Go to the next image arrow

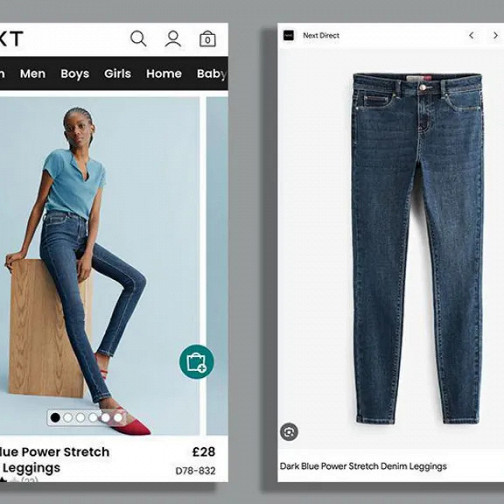click(x=495, y=35)
